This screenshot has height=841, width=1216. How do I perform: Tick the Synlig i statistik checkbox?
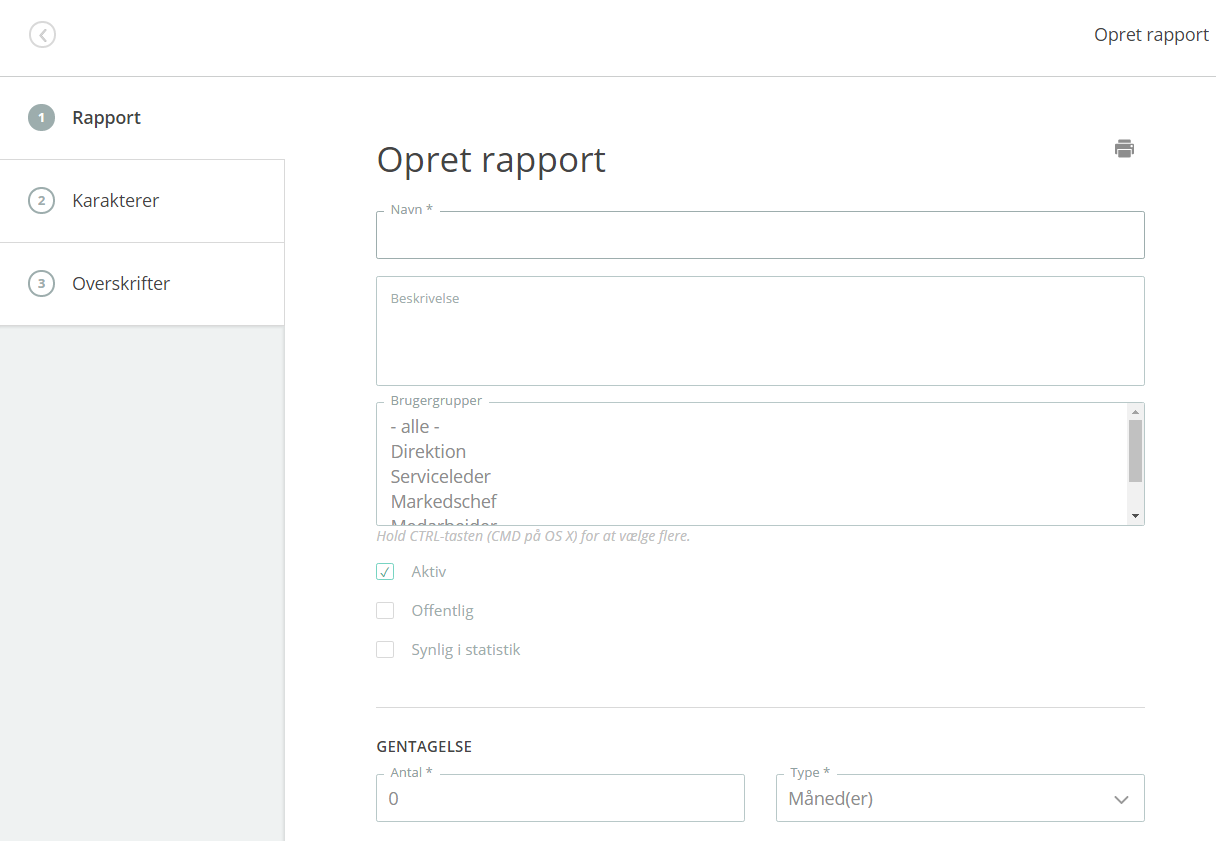tap(385, 650)
